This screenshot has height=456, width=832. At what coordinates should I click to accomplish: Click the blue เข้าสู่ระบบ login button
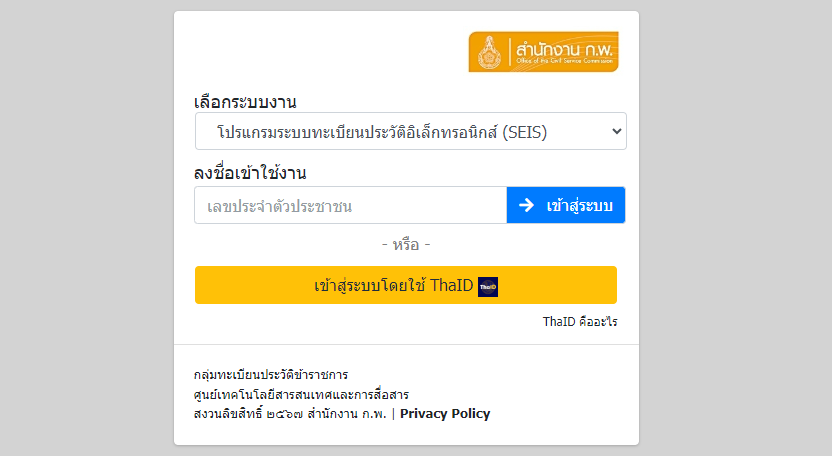point(566,205)
